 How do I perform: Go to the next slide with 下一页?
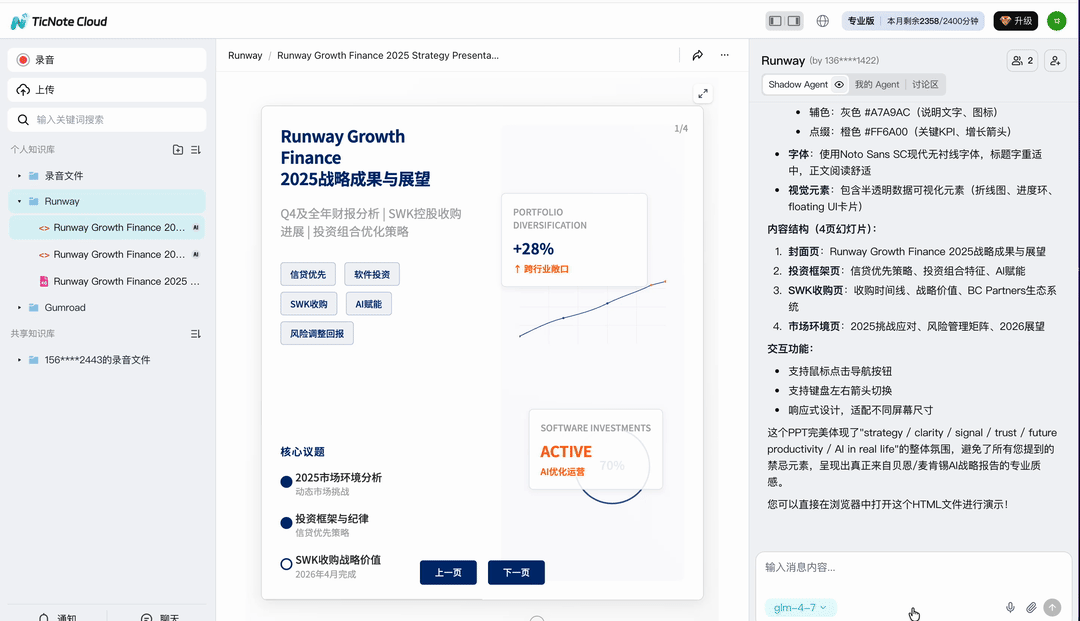(517, 573)
